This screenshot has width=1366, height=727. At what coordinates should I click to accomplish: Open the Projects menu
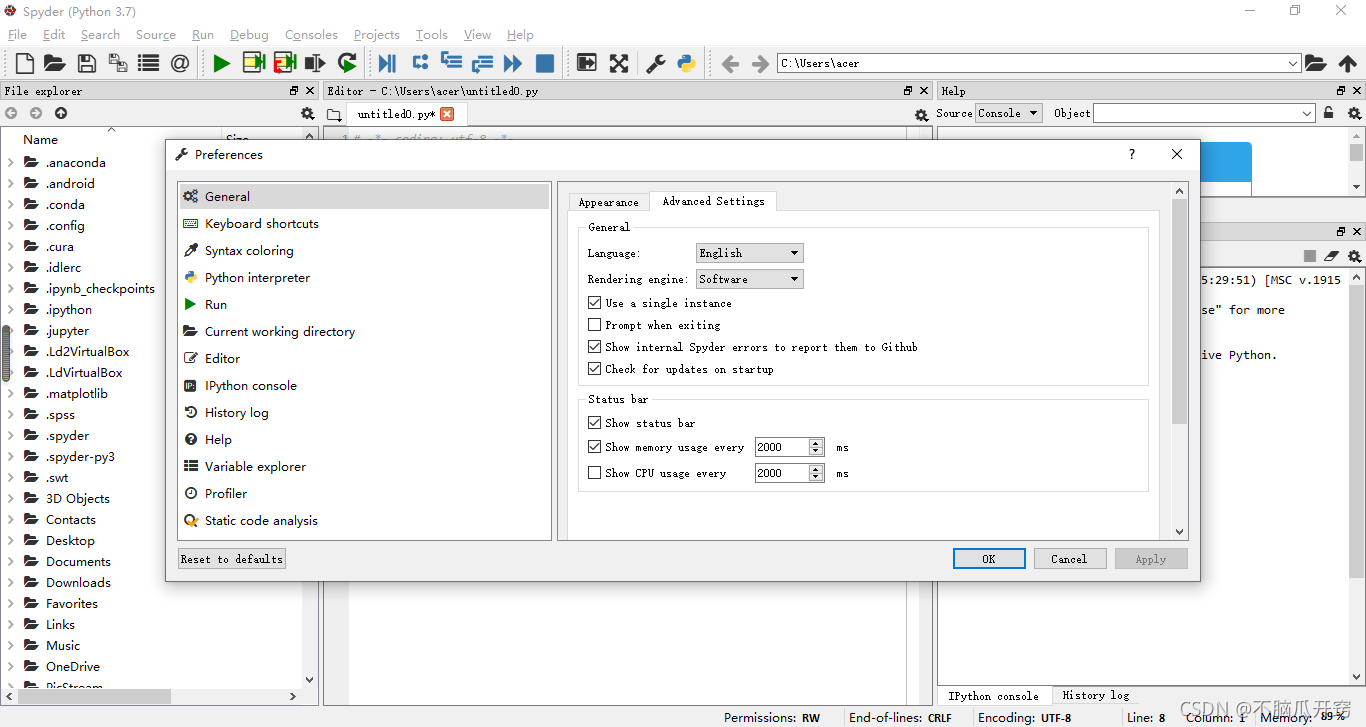(377, 34)
